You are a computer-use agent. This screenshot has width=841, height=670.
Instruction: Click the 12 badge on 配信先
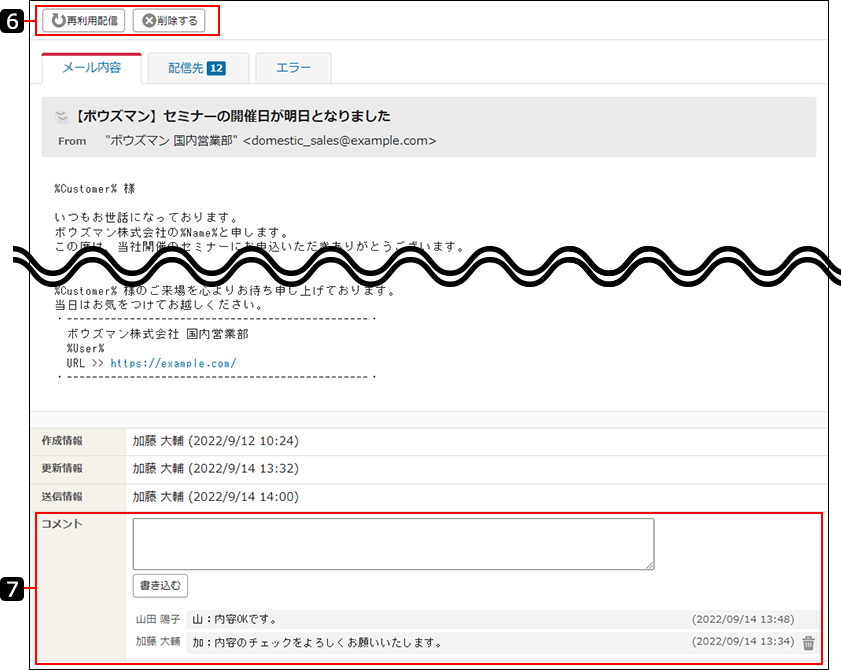[216, 68]
